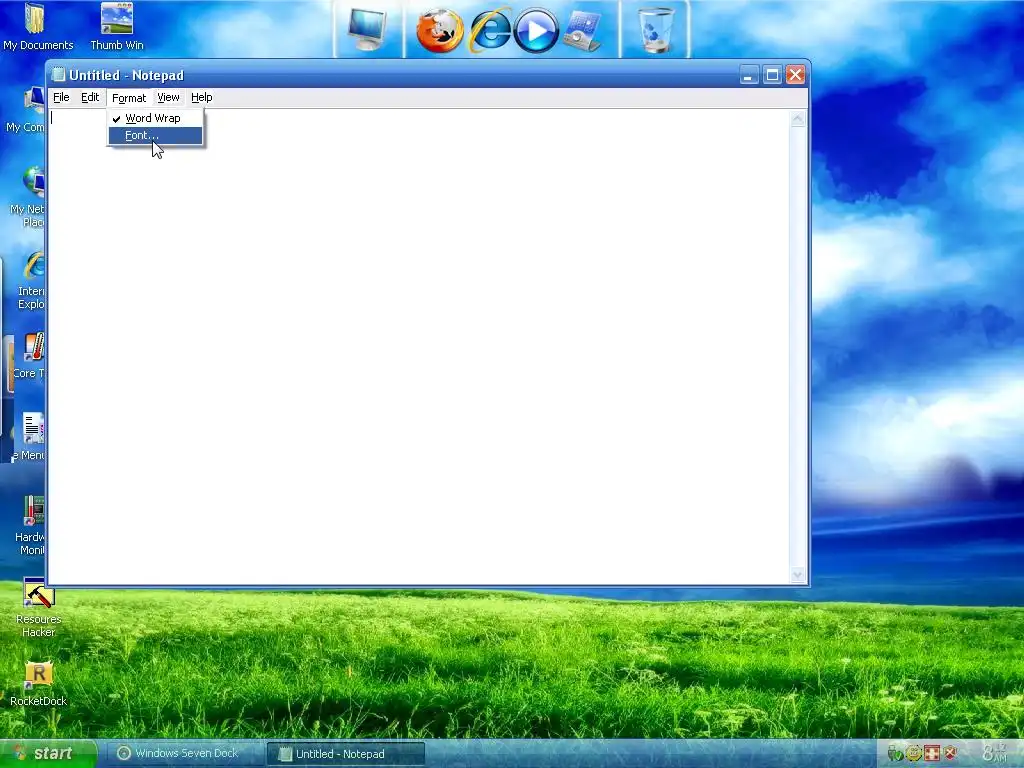The width and height of the screenshot is (1024, 768).
Task: Open the Edit menu
Action: pyautogui.click(x=90, y=97)
